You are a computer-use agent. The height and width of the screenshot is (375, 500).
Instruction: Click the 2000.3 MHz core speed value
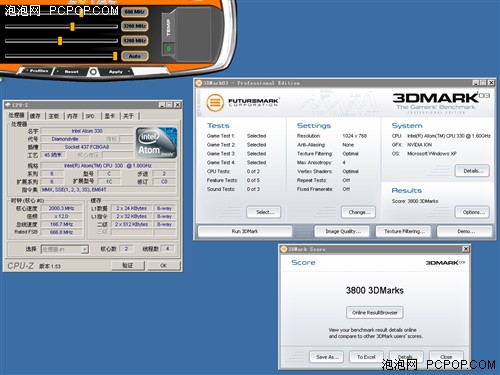coord(61,208)
